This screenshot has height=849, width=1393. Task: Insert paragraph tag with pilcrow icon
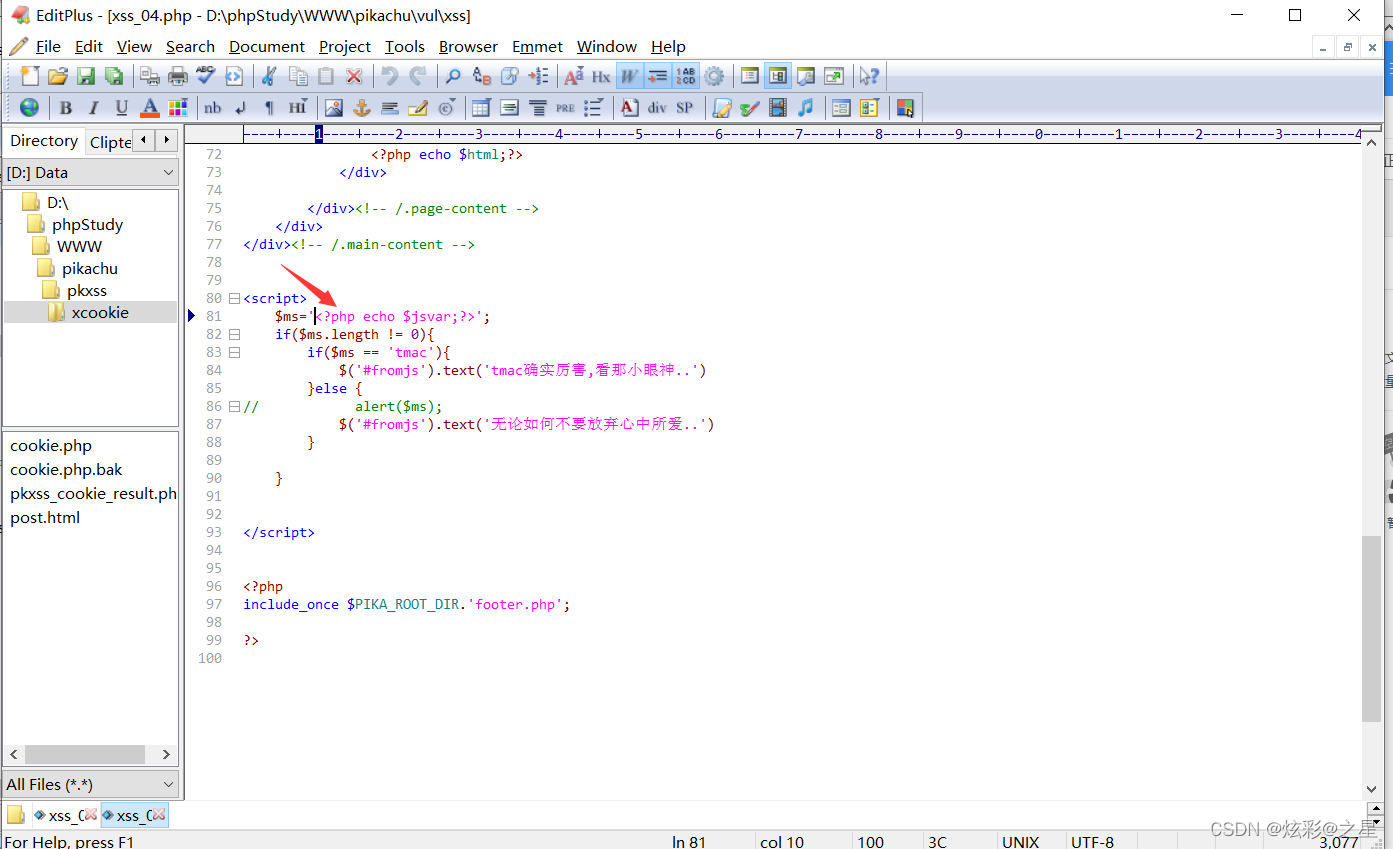pos(269,108)
